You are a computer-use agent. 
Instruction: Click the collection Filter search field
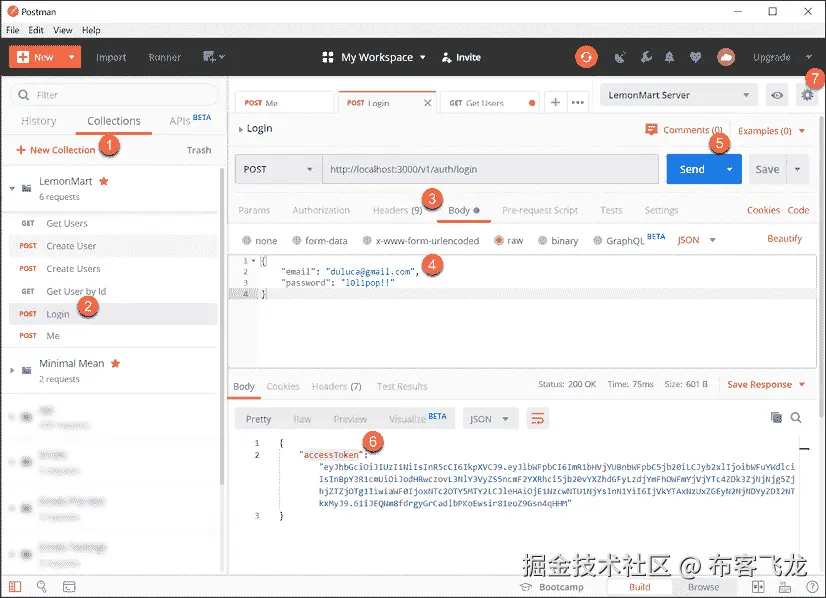click(114, 95)
